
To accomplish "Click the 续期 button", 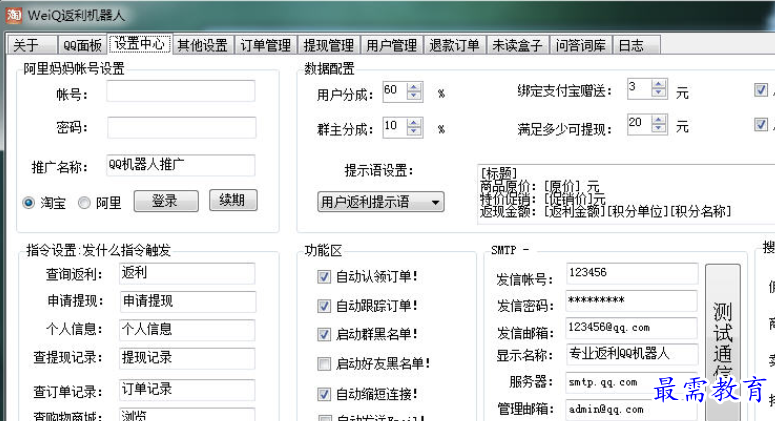I will (233, 200).
